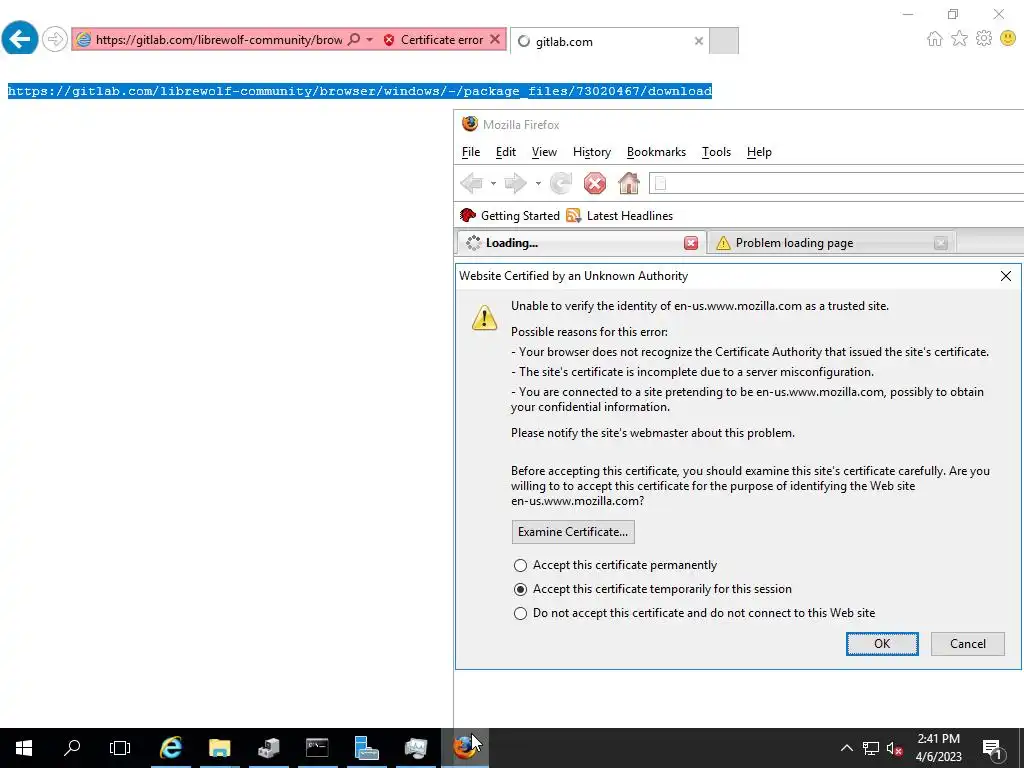1024x768 pixels.
Task: Open Firefox Help menu
Action: pyautogui.click(x=759, y=152)
